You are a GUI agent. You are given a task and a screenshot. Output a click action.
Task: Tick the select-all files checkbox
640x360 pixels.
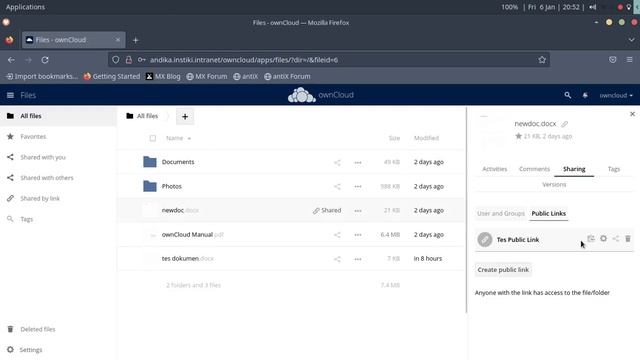(x=153, y=138)
